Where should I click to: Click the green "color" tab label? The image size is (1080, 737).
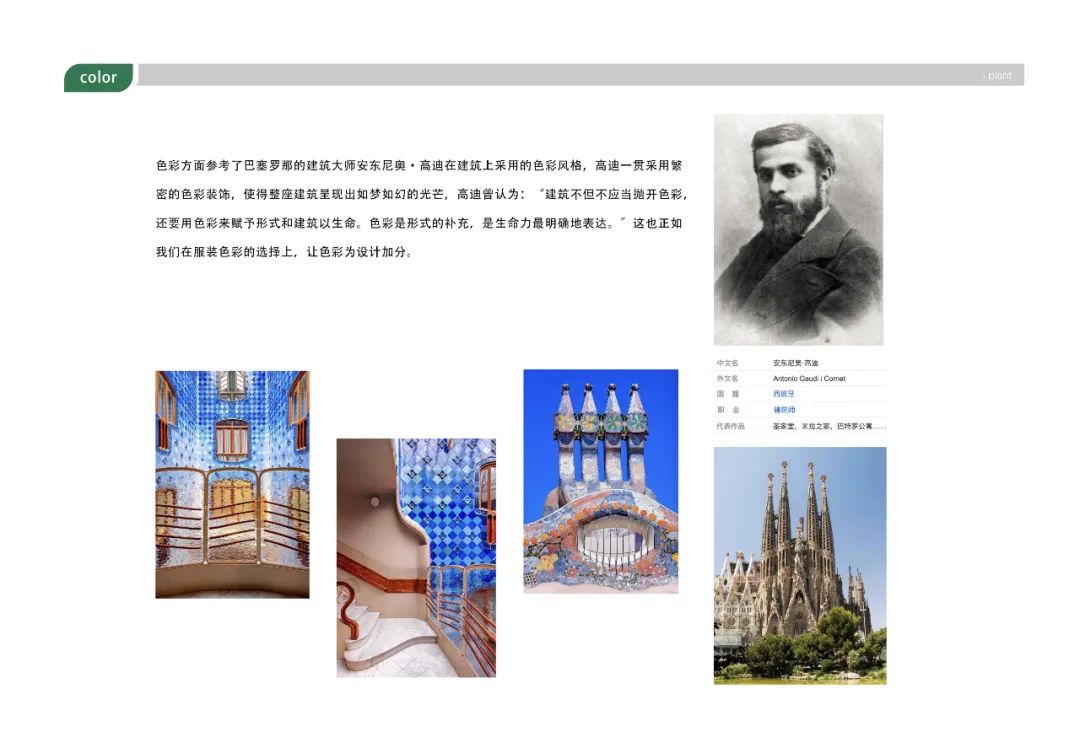[98, 77]
